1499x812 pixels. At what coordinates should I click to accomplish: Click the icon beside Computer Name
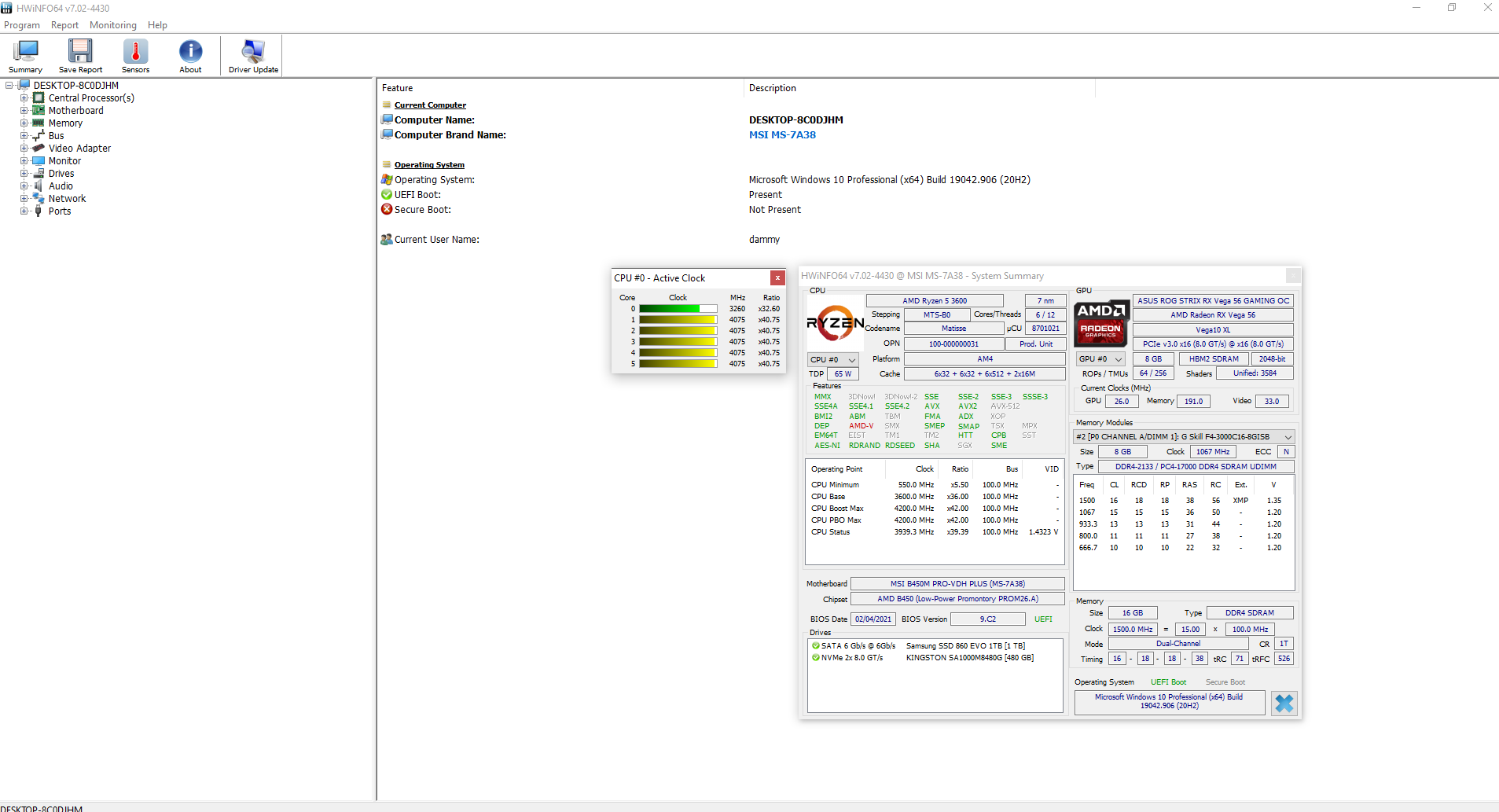387,120
